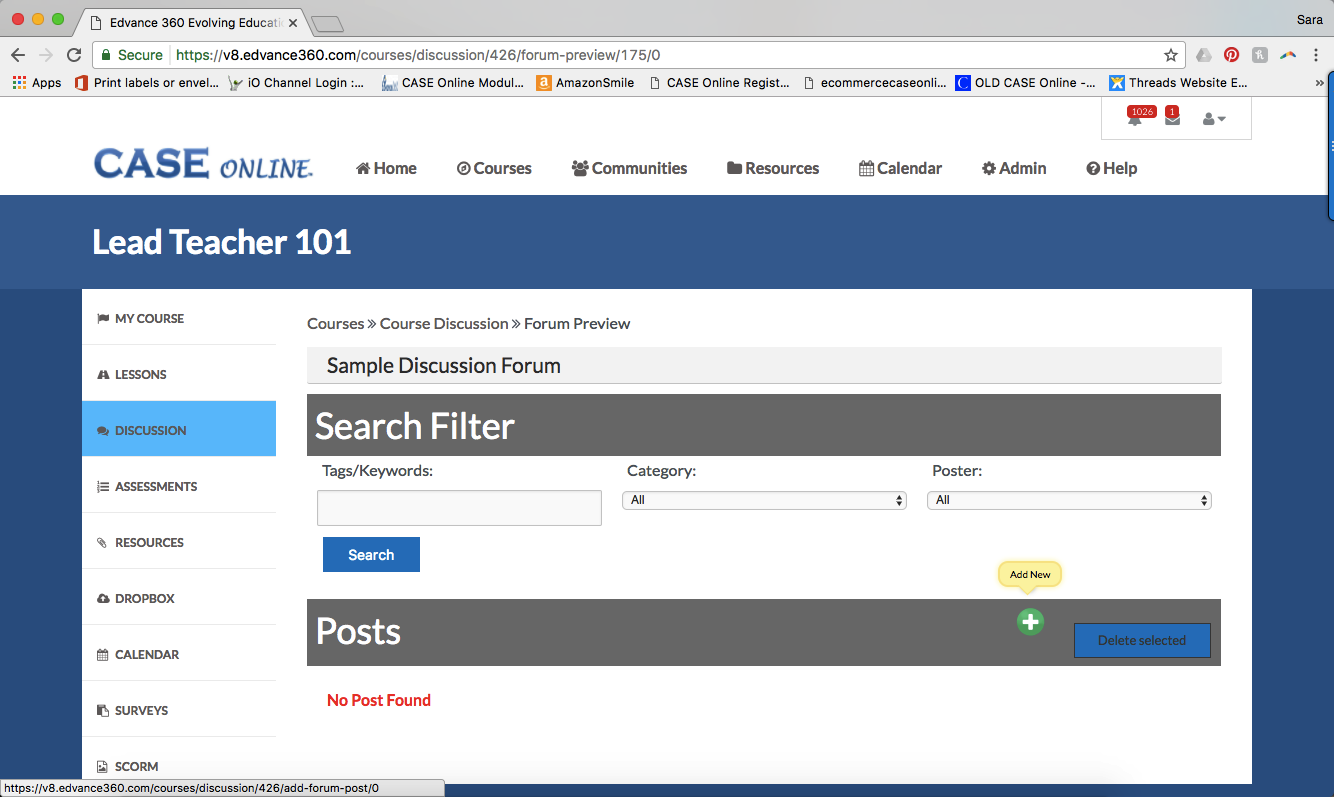Click the Tags/Keywords text field
This screenshot has height=797, width=1334.
pyautogui.click(x=459, y=508)
